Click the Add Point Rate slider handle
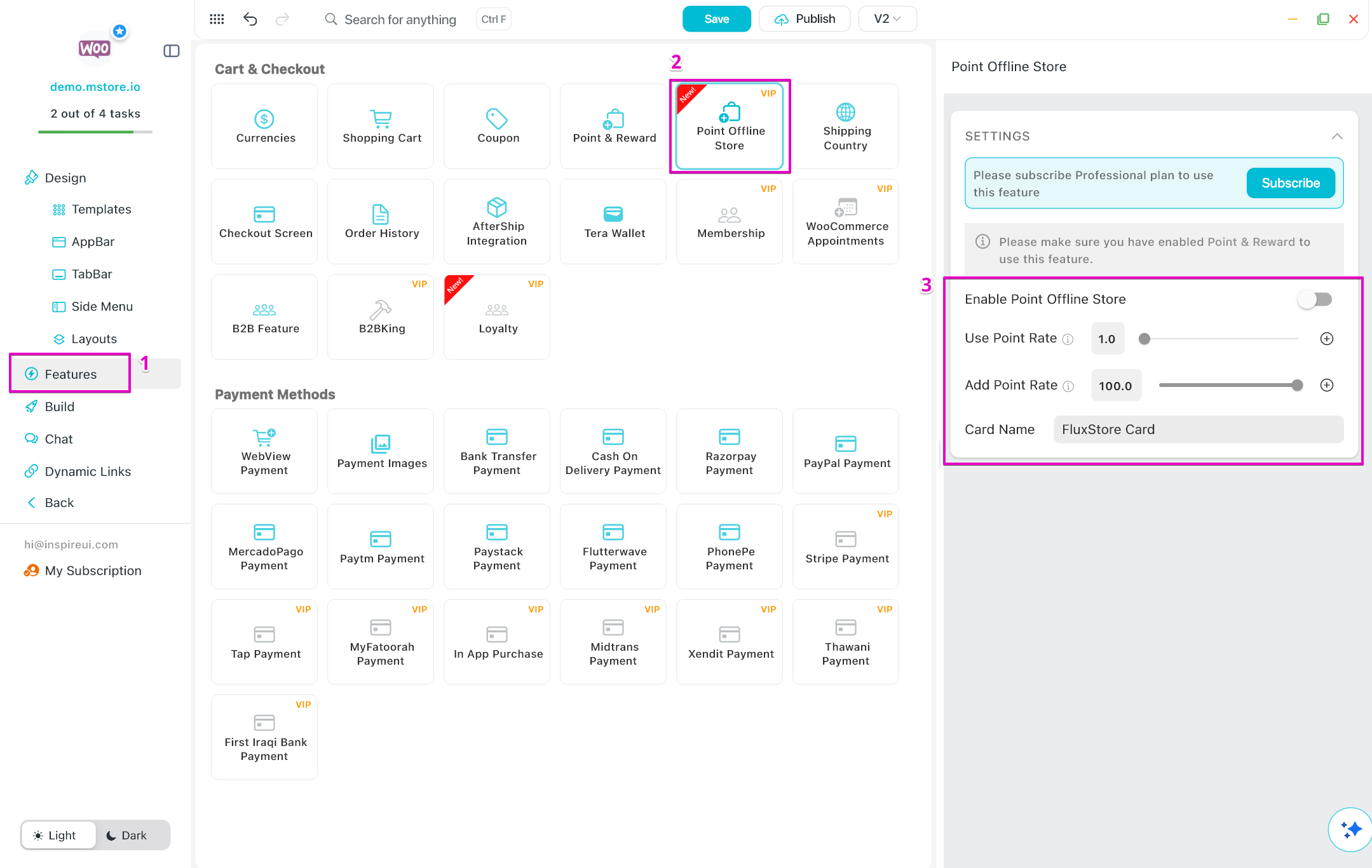Viewport: 1372px width, 868px height. pos(1297,386)
